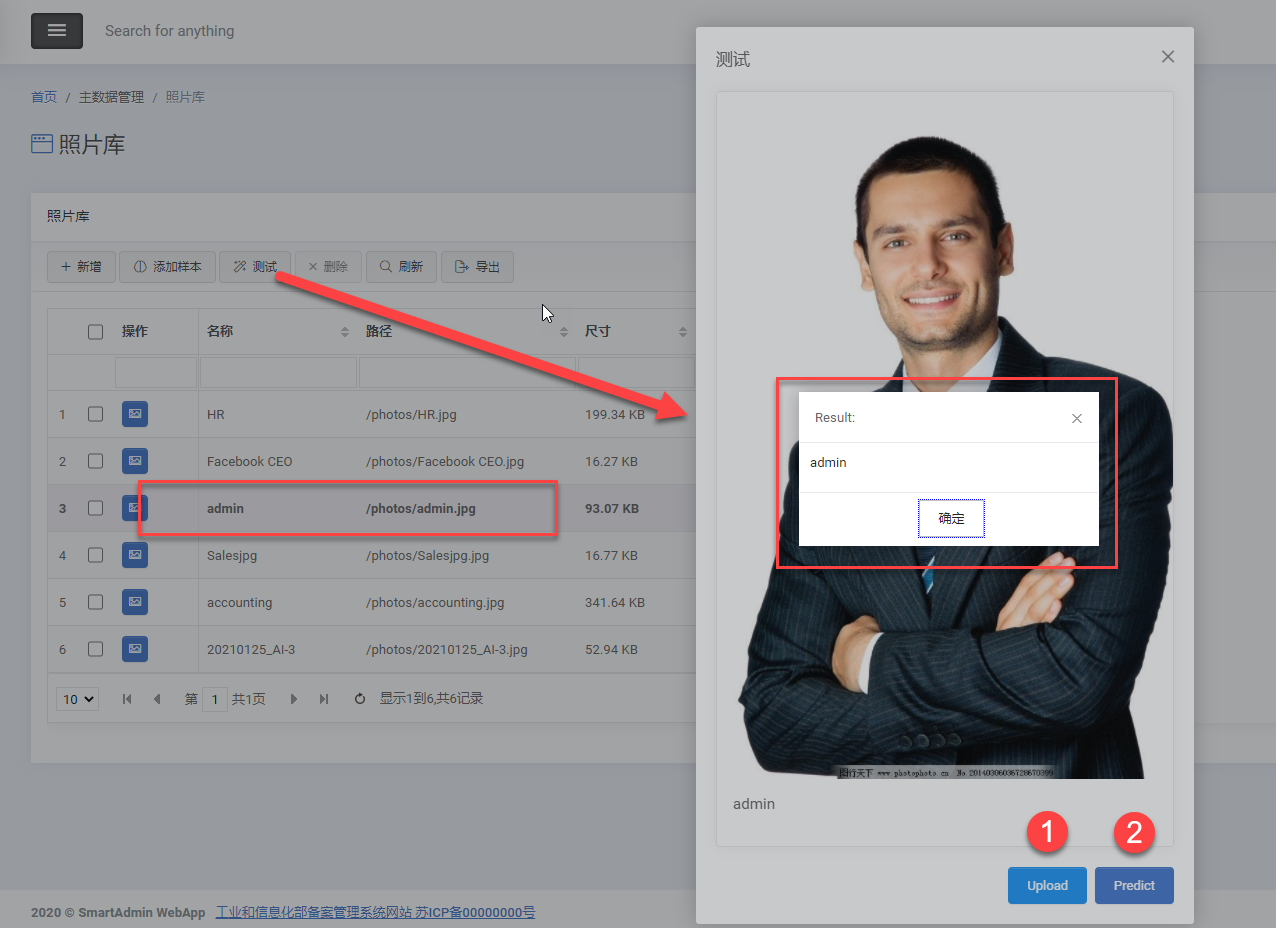Open image icon for 20210125_AI-3 row

pyautogui.click(x=135, y=649)
